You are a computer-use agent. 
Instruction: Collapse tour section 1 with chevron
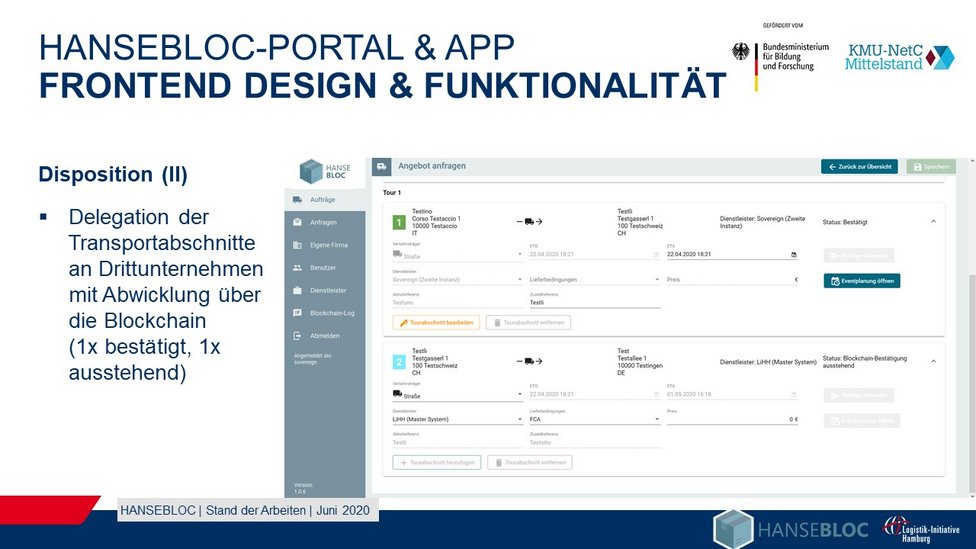[933, 222]
